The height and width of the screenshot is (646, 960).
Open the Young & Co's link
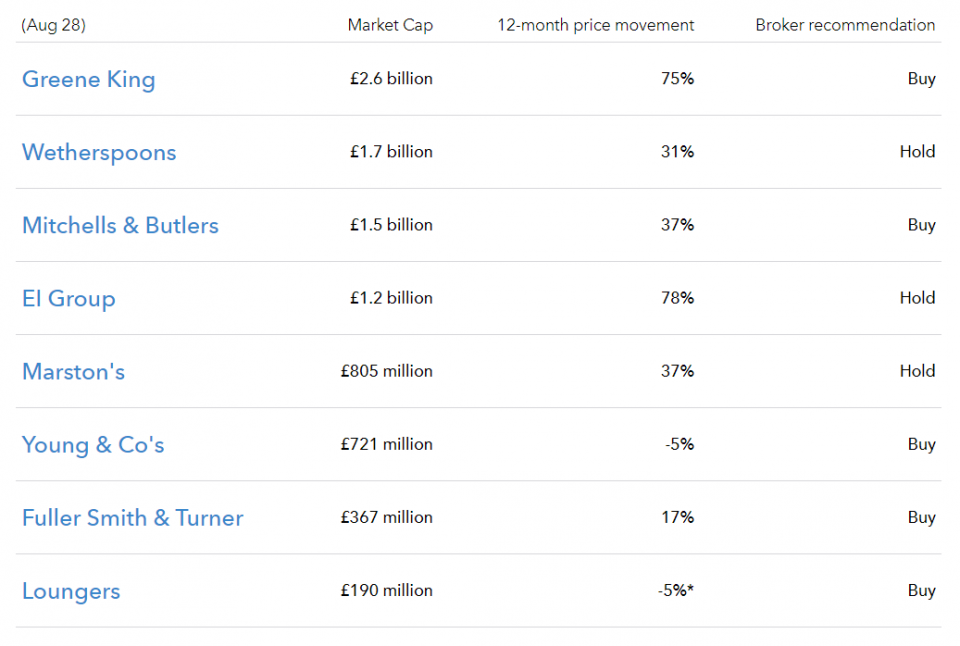[93, 445]
